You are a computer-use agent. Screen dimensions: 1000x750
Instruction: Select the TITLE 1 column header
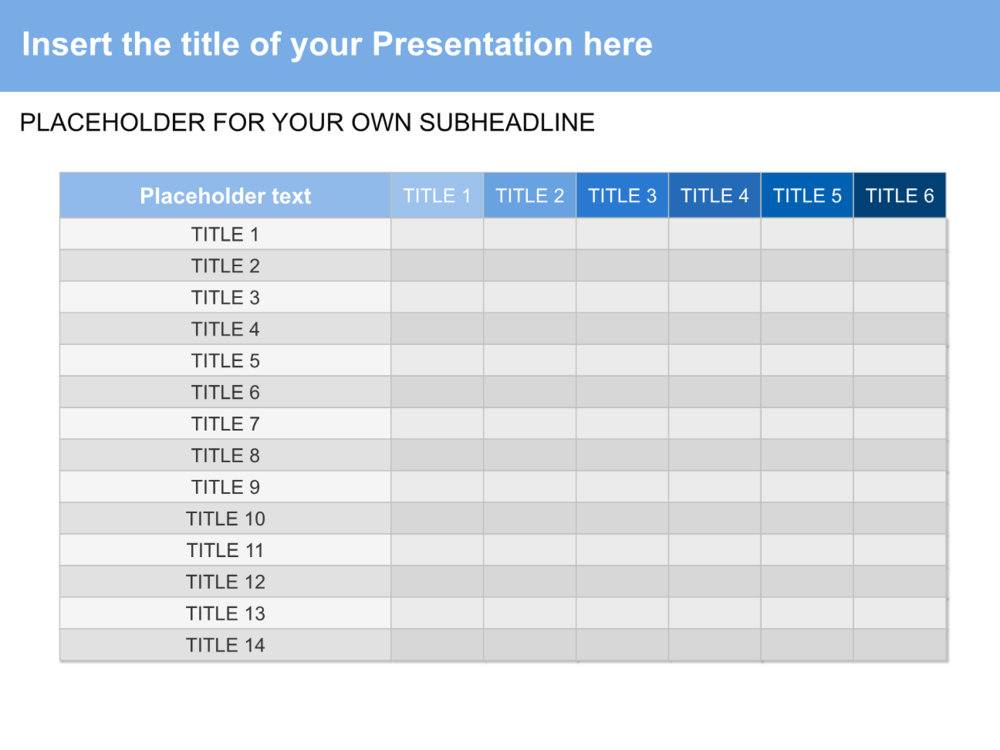437,196
